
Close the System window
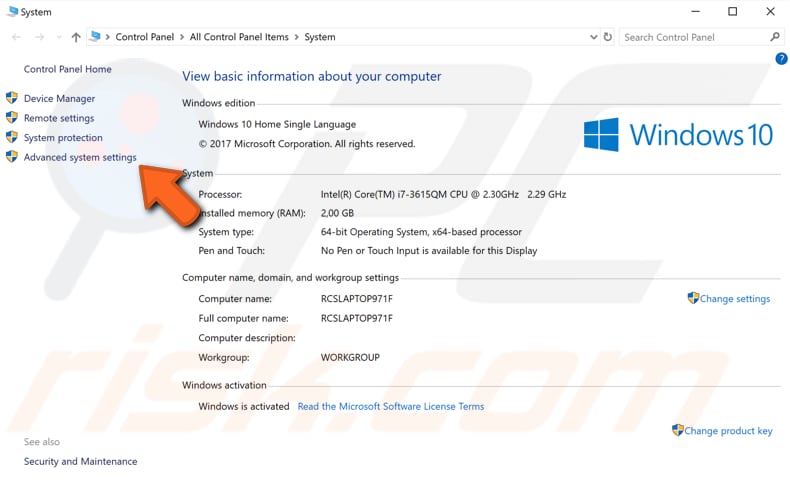[770, 12]
